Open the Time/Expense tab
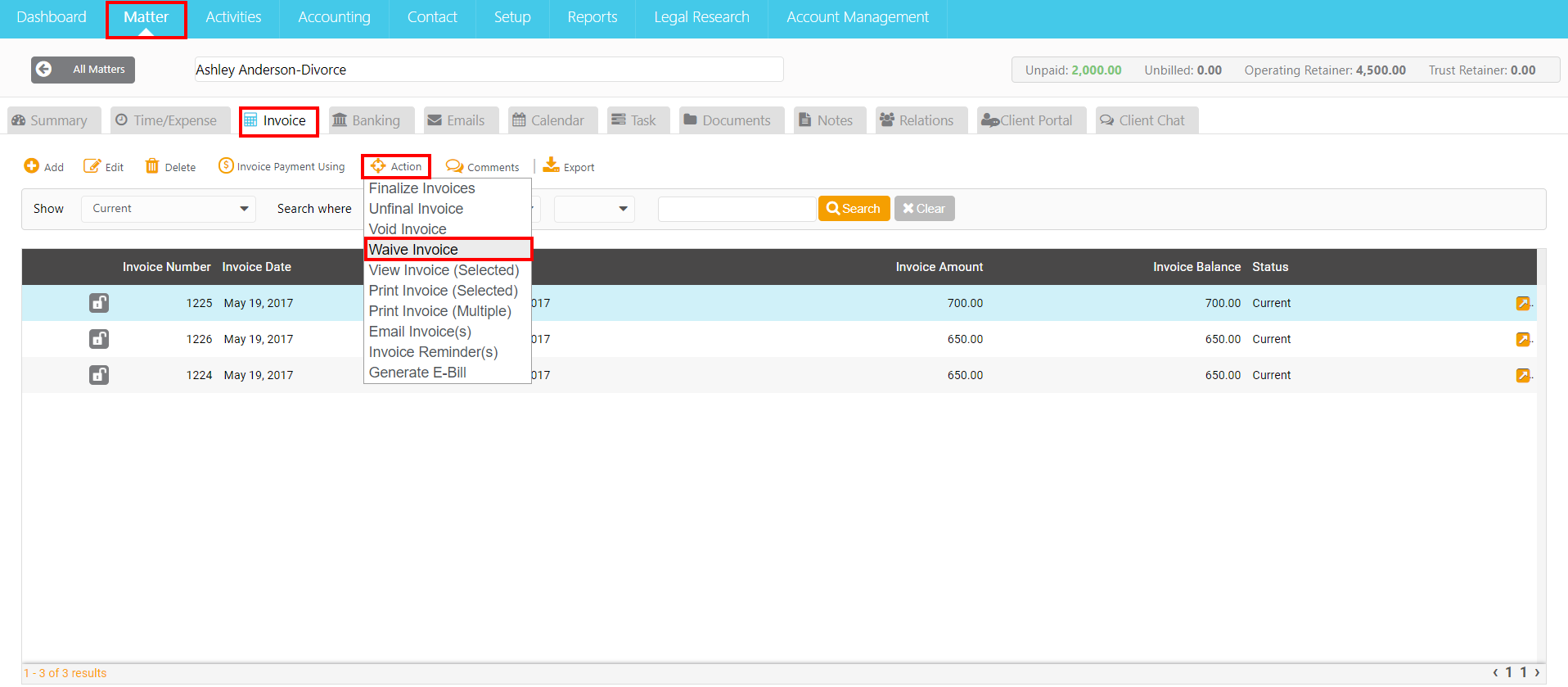Image resolution: width=1568 pixels, height=687 pixels. (170, 120)
